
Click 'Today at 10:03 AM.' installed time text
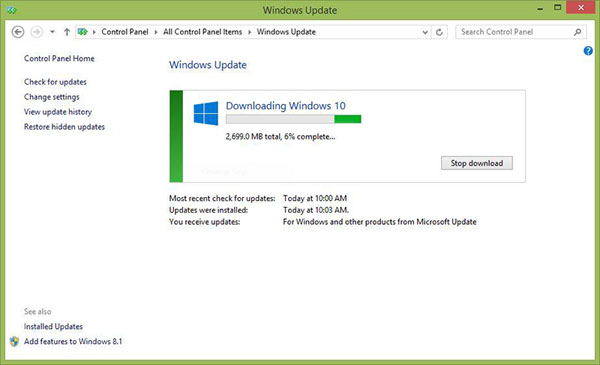316,210
